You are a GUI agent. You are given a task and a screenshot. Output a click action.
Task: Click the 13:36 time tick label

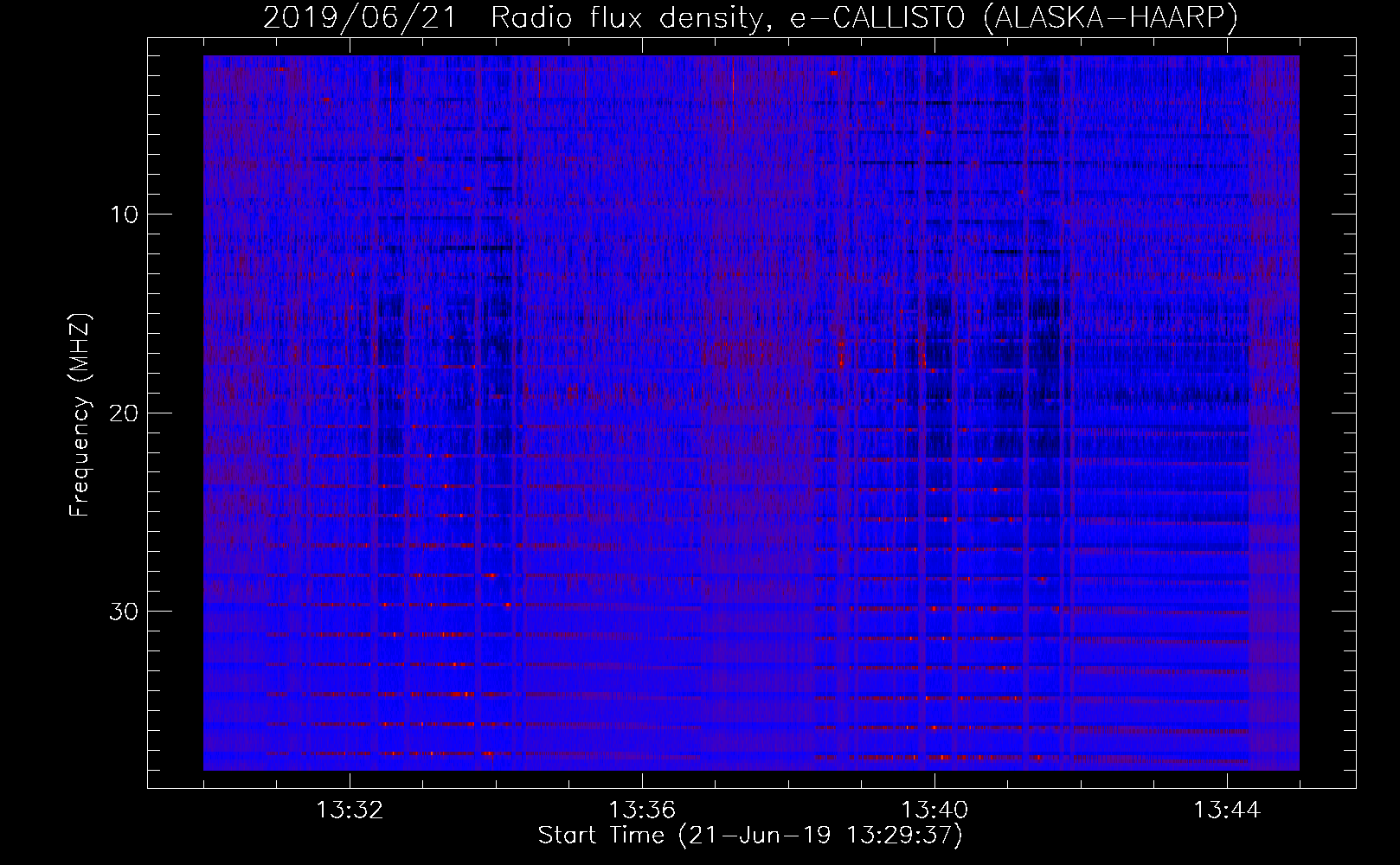(642, 811)
